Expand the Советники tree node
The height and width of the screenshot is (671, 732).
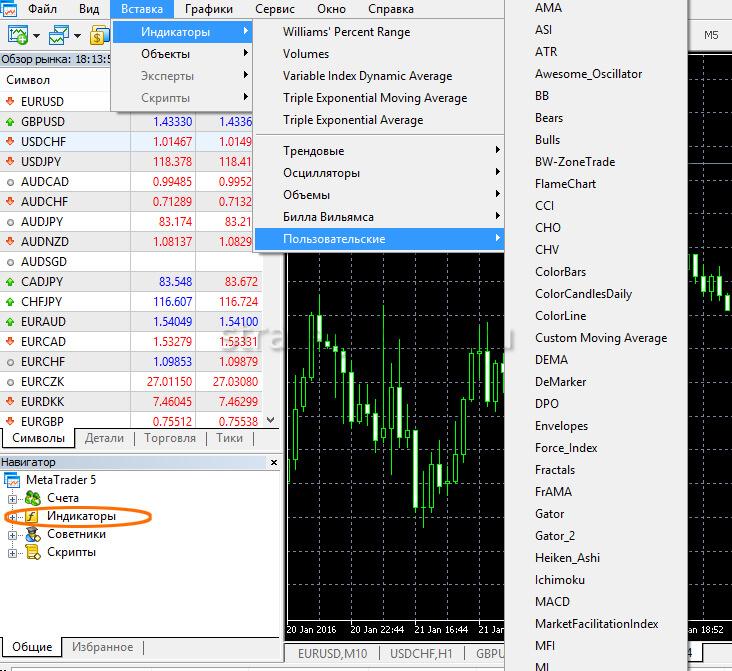13,534
